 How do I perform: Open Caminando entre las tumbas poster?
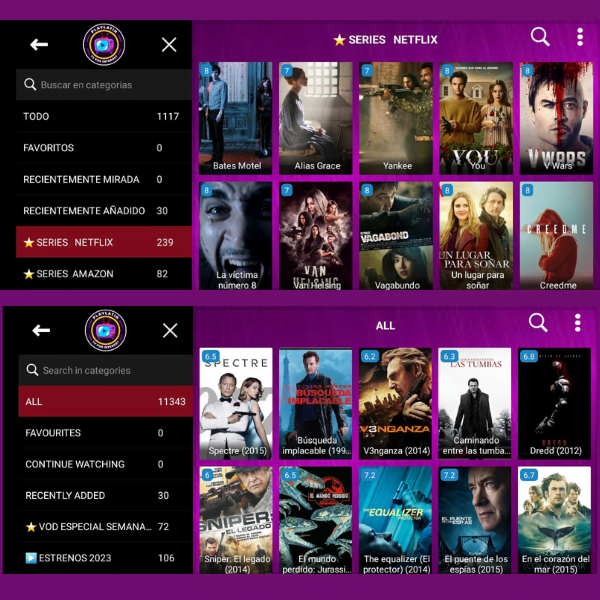point(475,404)
